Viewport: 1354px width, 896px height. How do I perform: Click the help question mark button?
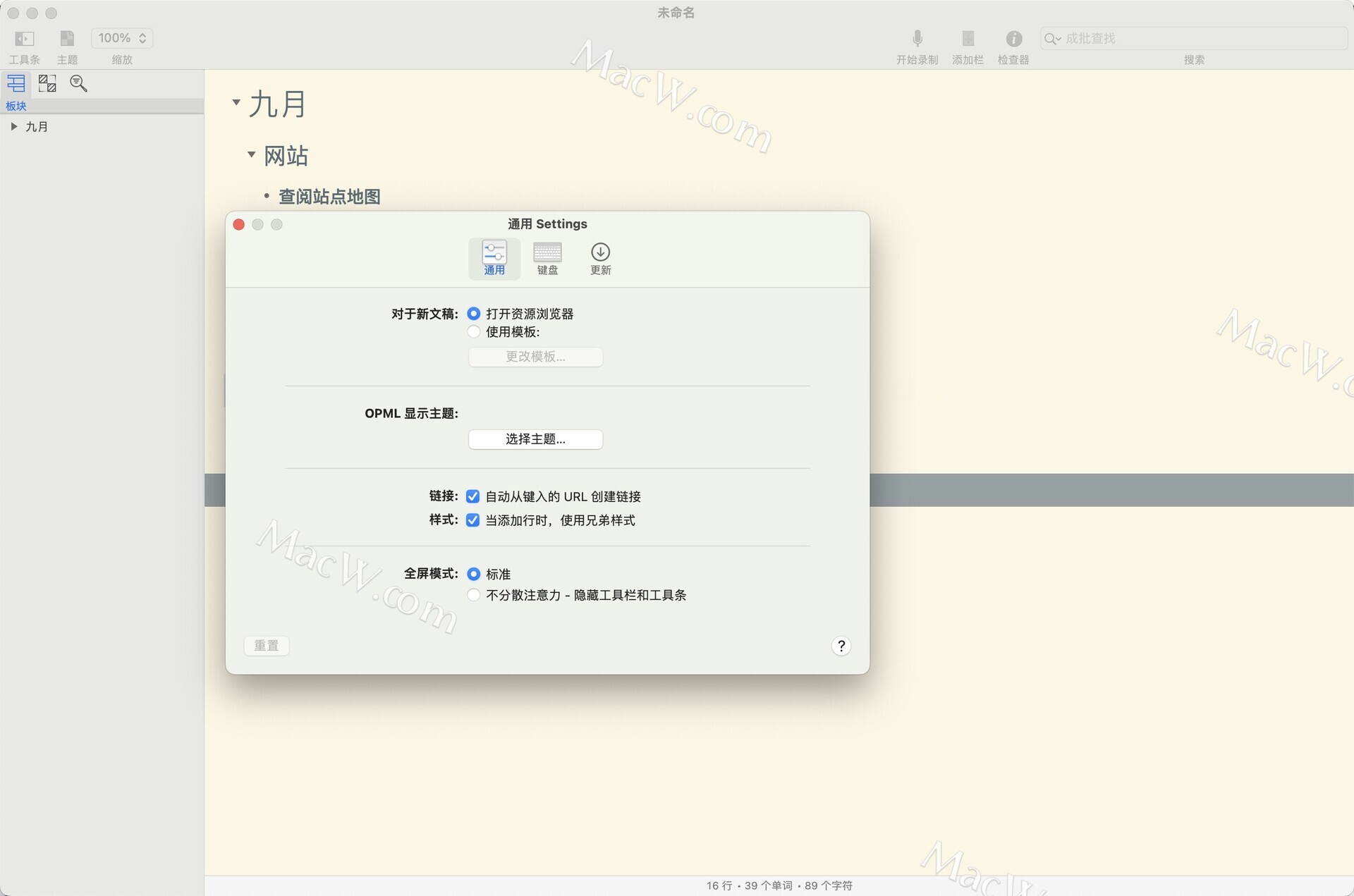(x=841, y=646)
